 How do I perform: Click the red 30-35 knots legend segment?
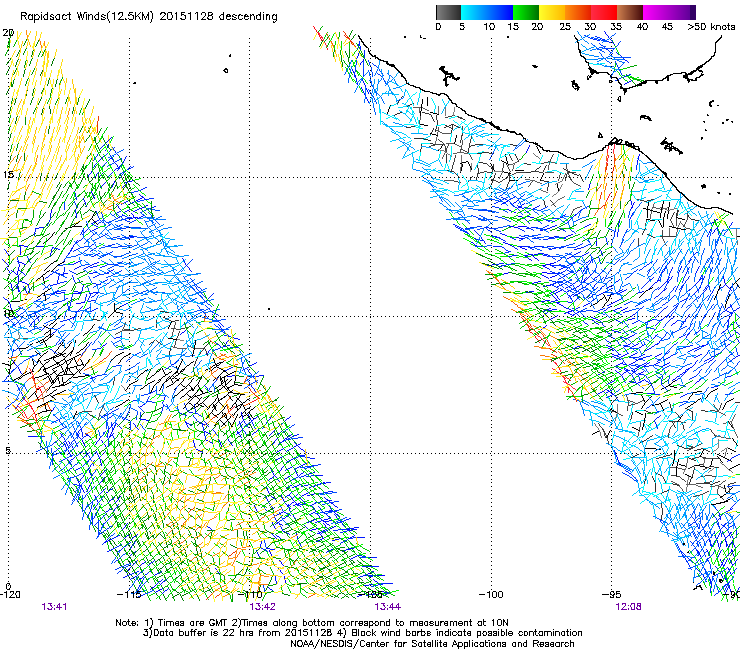pos(604,12)
